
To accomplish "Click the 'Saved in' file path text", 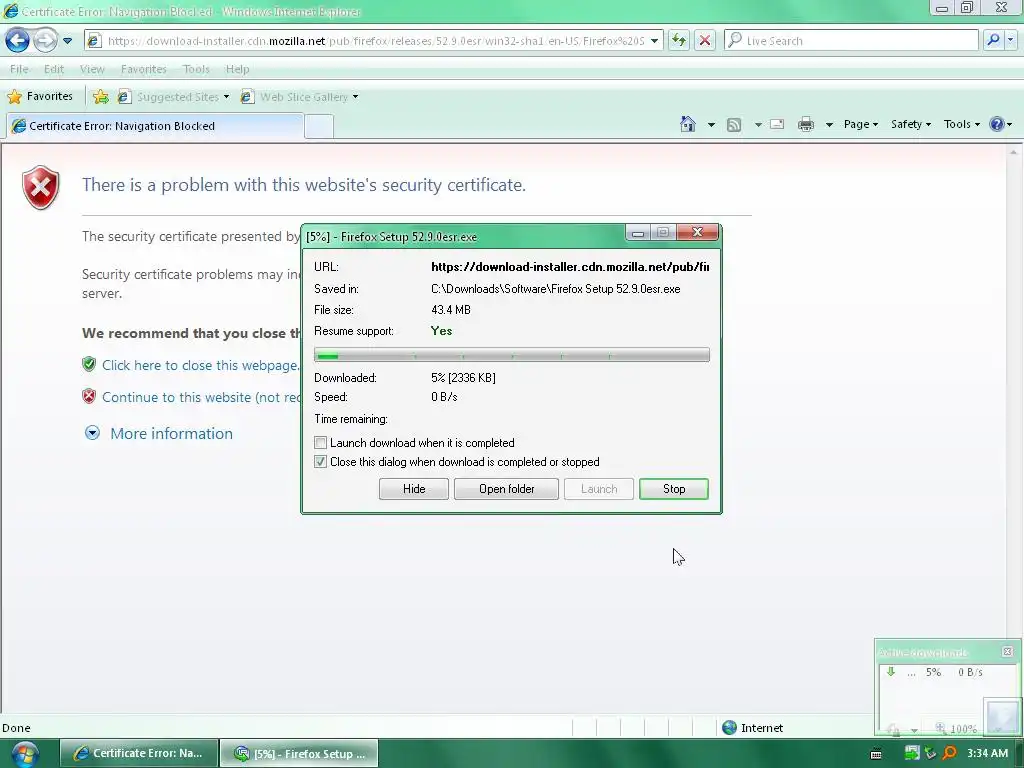I will click(556, 289).
